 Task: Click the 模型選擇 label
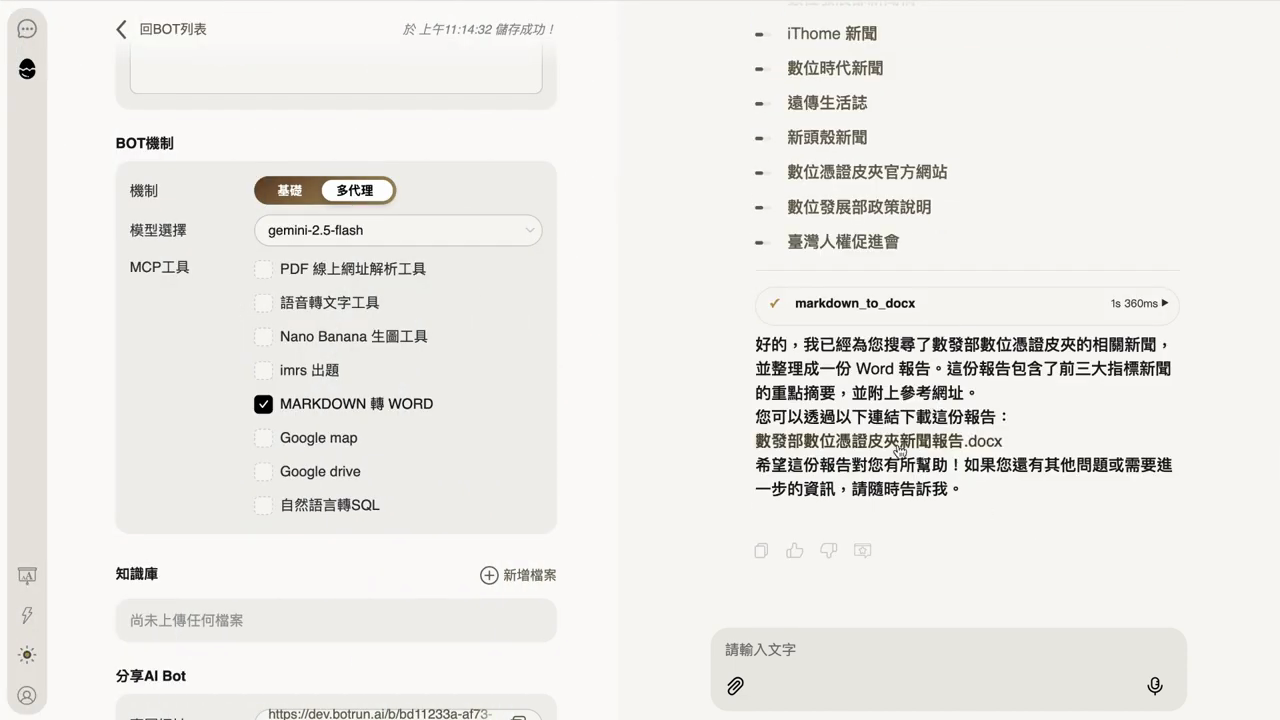point(158,230)
